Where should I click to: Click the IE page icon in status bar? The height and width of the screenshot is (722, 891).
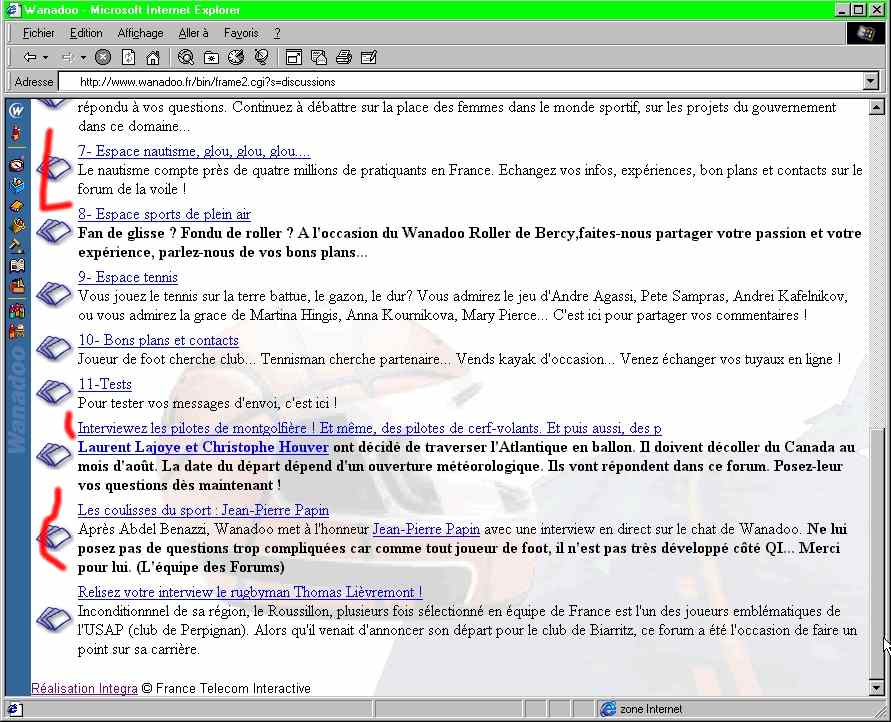click(x=15, y=709)
